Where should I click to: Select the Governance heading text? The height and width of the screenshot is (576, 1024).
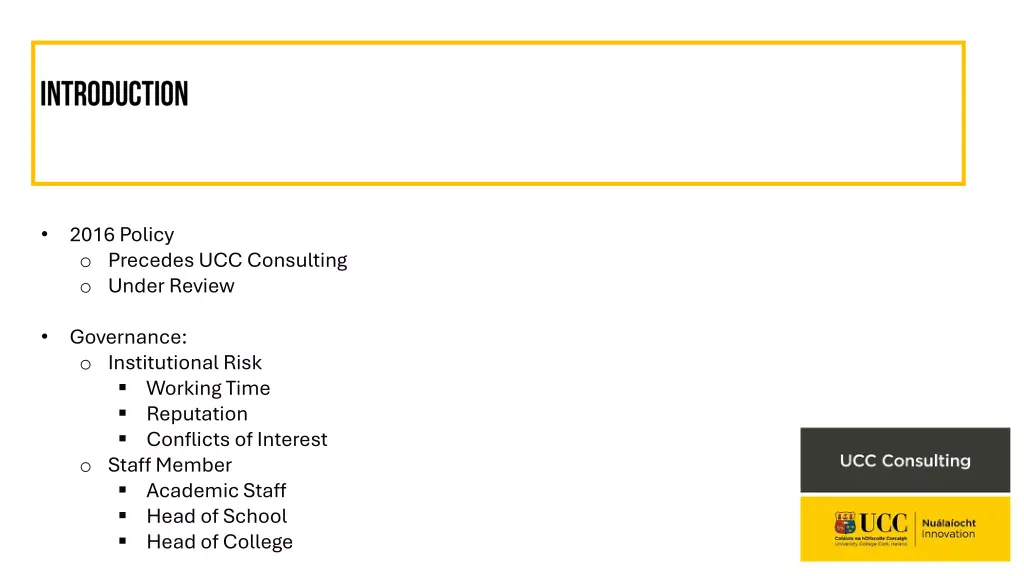coord(128,337)
